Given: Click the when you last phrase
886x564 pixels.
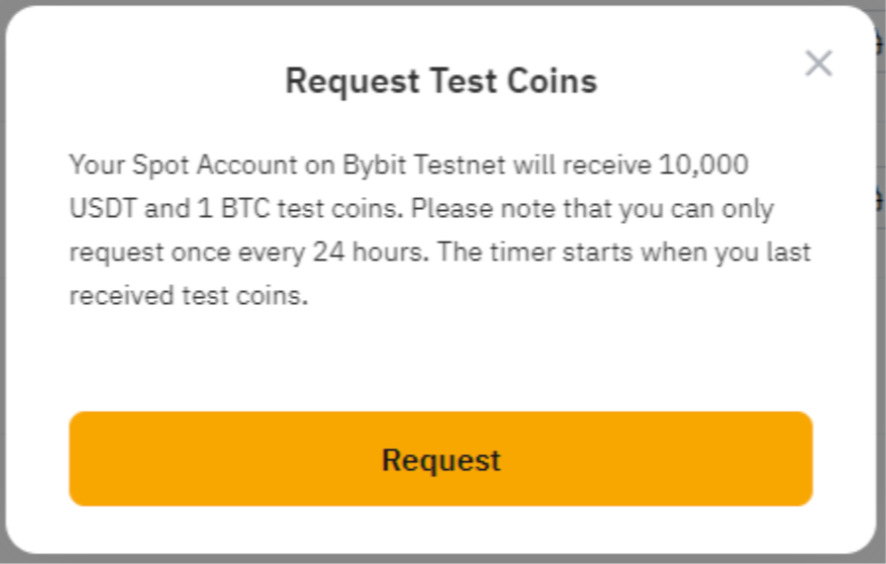Looking at the screenshot, I should (726, 252).
